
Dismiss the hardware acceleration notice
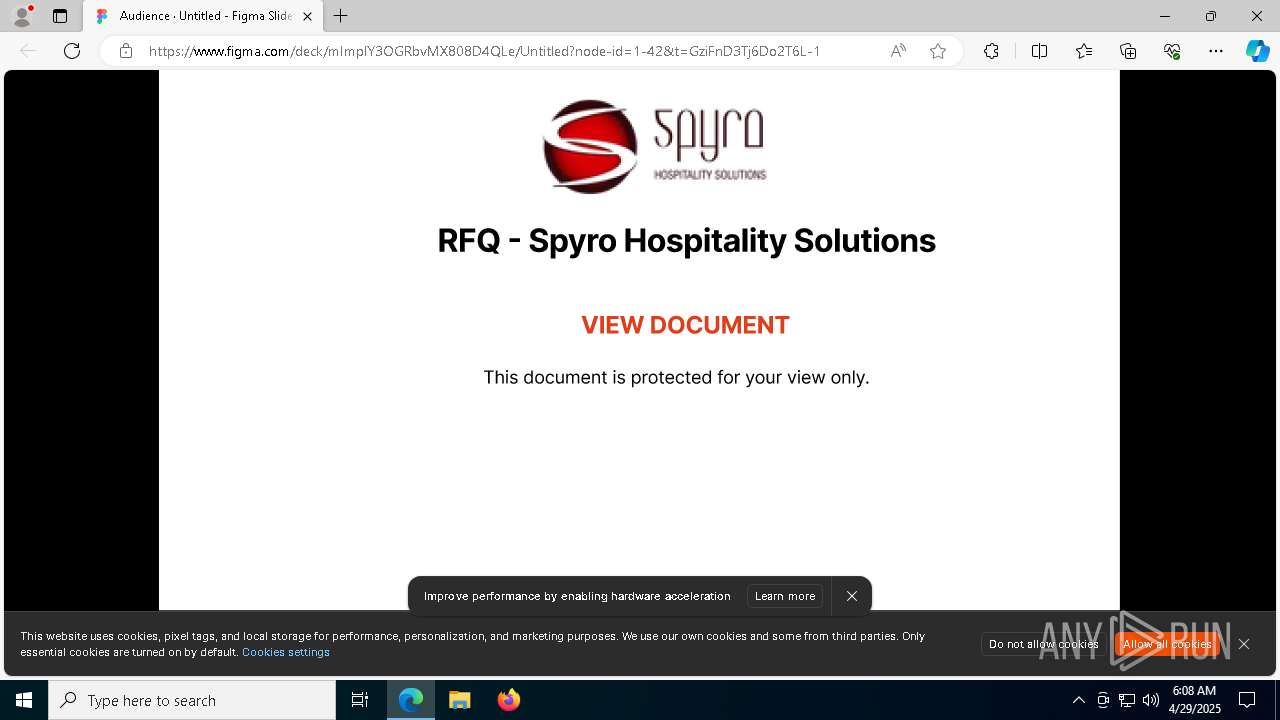[x=852, y=596]
